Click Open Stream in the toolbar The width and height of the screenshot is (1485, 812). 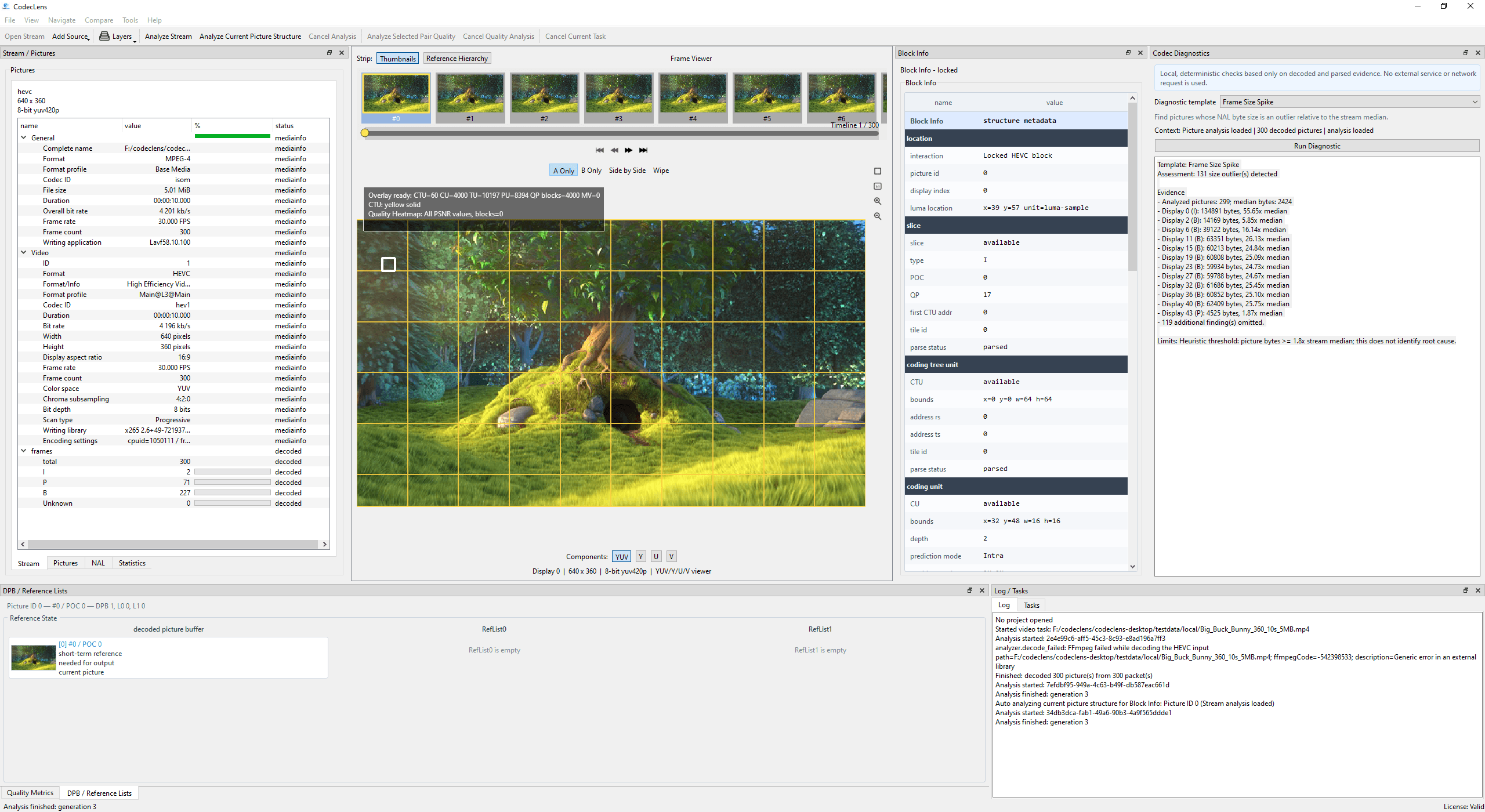[24, 37]
